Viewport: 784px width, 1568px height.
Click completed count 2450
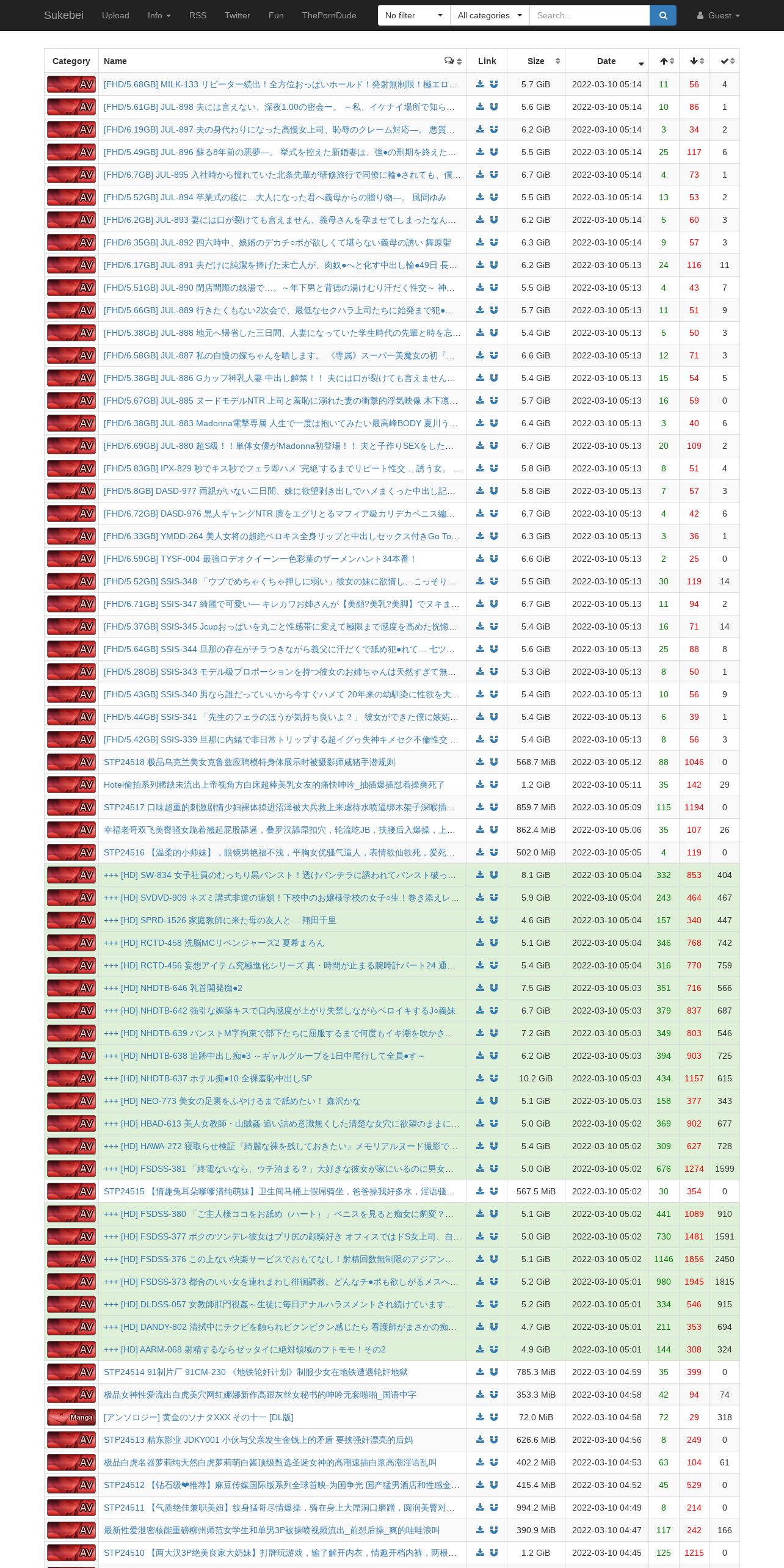(725, 1259)
